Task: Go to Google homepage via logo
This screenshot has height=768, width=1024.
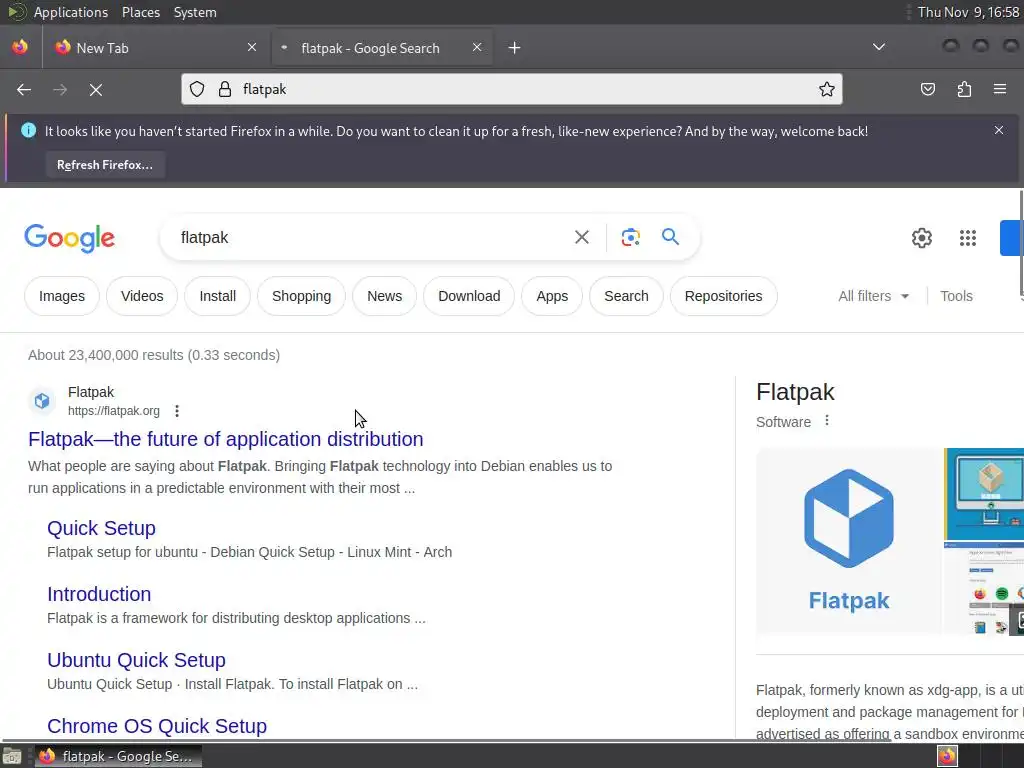Action: coord(70,238)
